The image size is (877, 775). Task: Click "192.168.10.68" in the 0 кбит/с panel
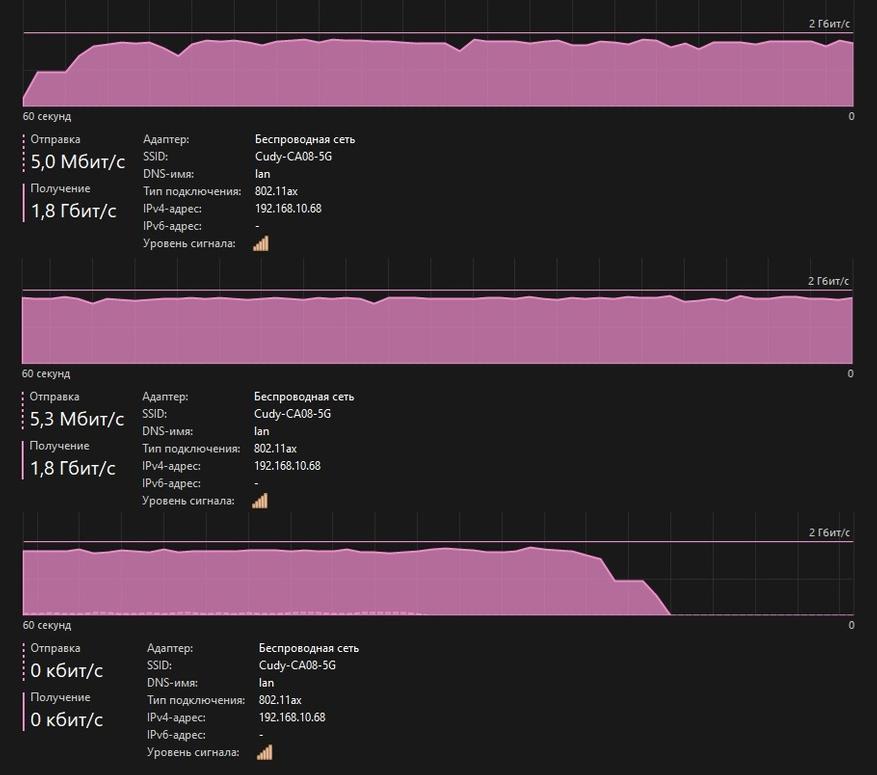[292, 717]
